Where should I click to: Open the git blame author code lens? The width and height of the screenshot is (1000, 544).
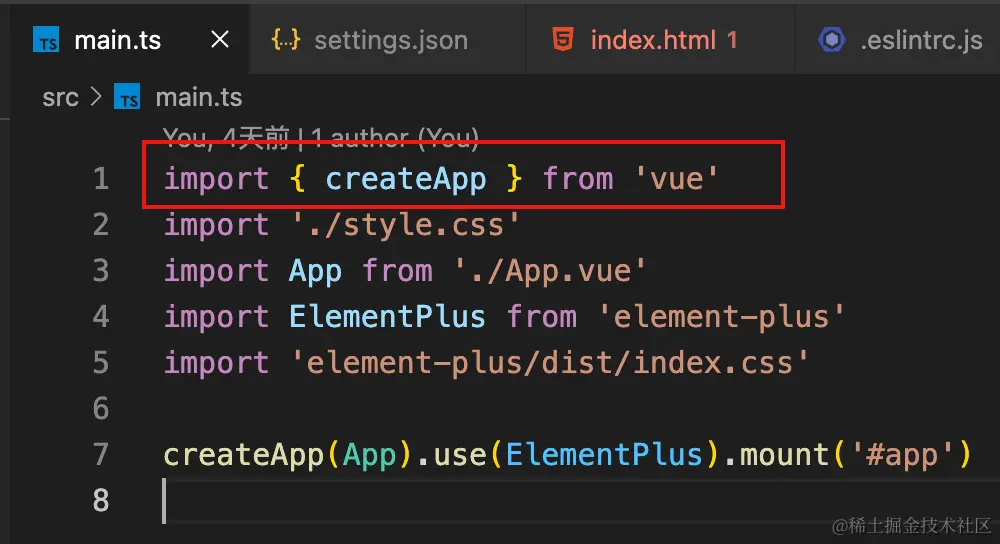tap(321, 136)
